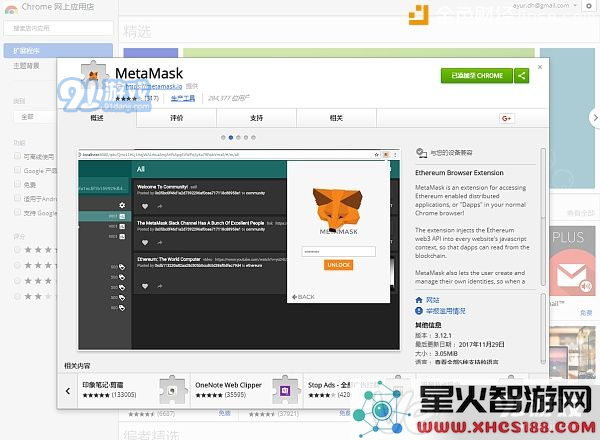This screenshot has width=600, height=440.
Task: Click the MetaMask screenshot preview image
Action: tap(239, 249)
